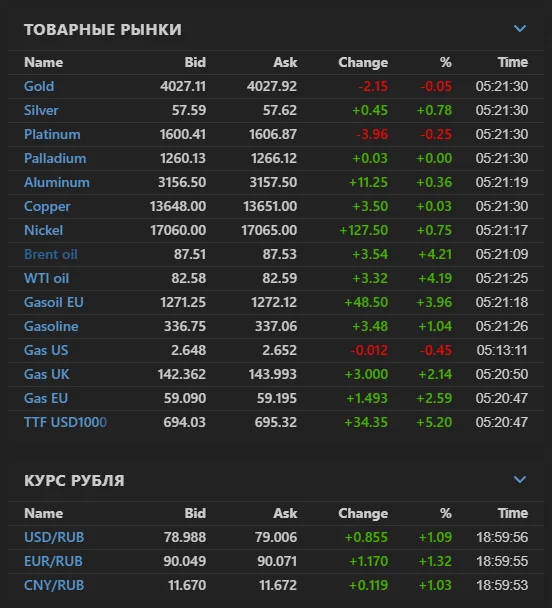The width and height of the screenshot is (552, 608).
Task: Select the WTI oil link
Action: point(47,278)
